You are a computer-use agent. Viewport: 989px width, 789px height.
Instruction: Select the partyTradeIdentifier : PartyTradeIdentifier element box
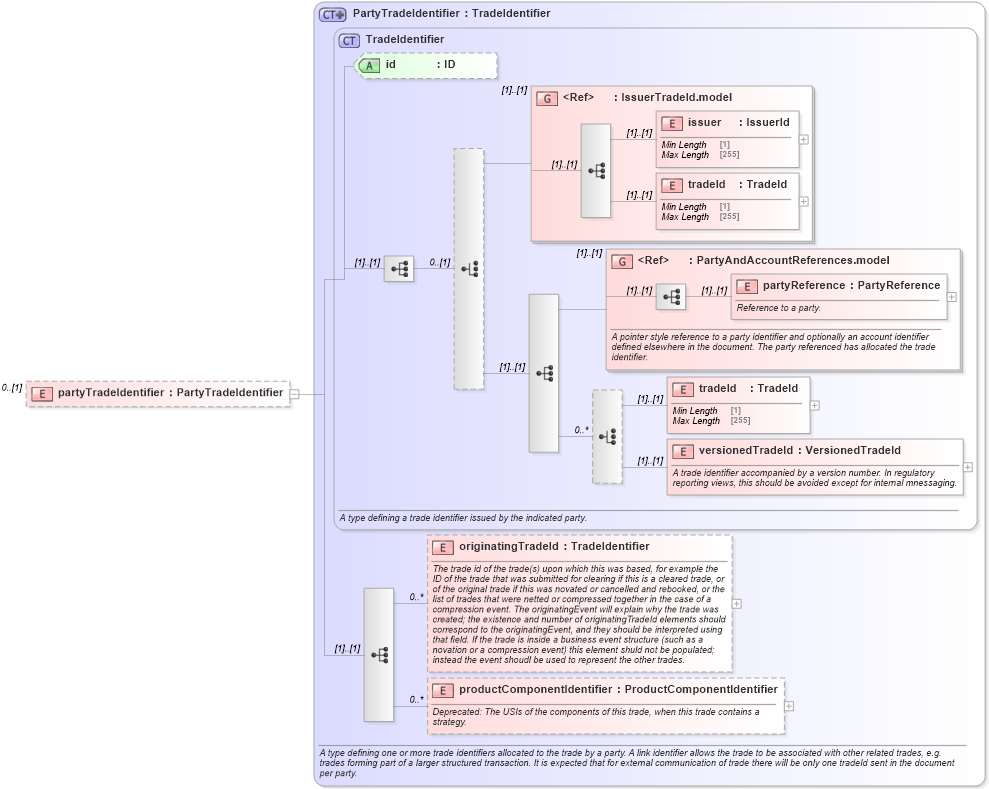point(158,394)
